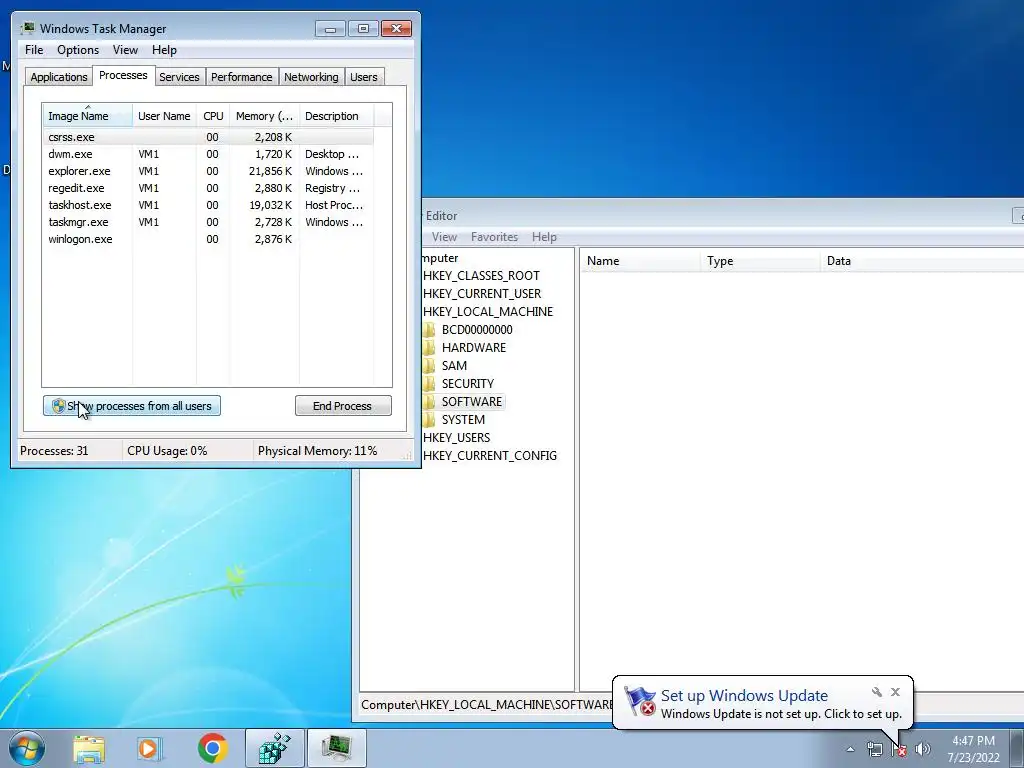Viewport: 1024px width, 768px height.
Task: Select HKEY_CURRENT_USER in Registry Editor
Action: click(x=482, y=294)
